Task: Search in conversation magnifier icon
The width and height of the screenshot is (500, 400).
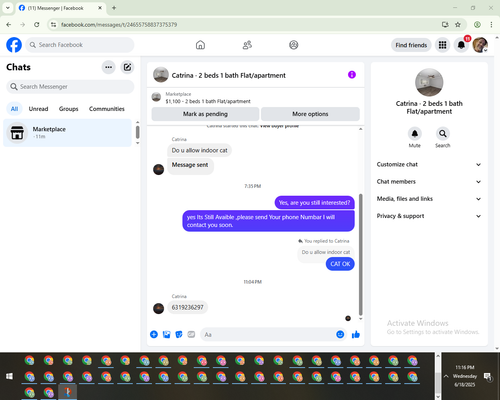Action: coord(443,134)
